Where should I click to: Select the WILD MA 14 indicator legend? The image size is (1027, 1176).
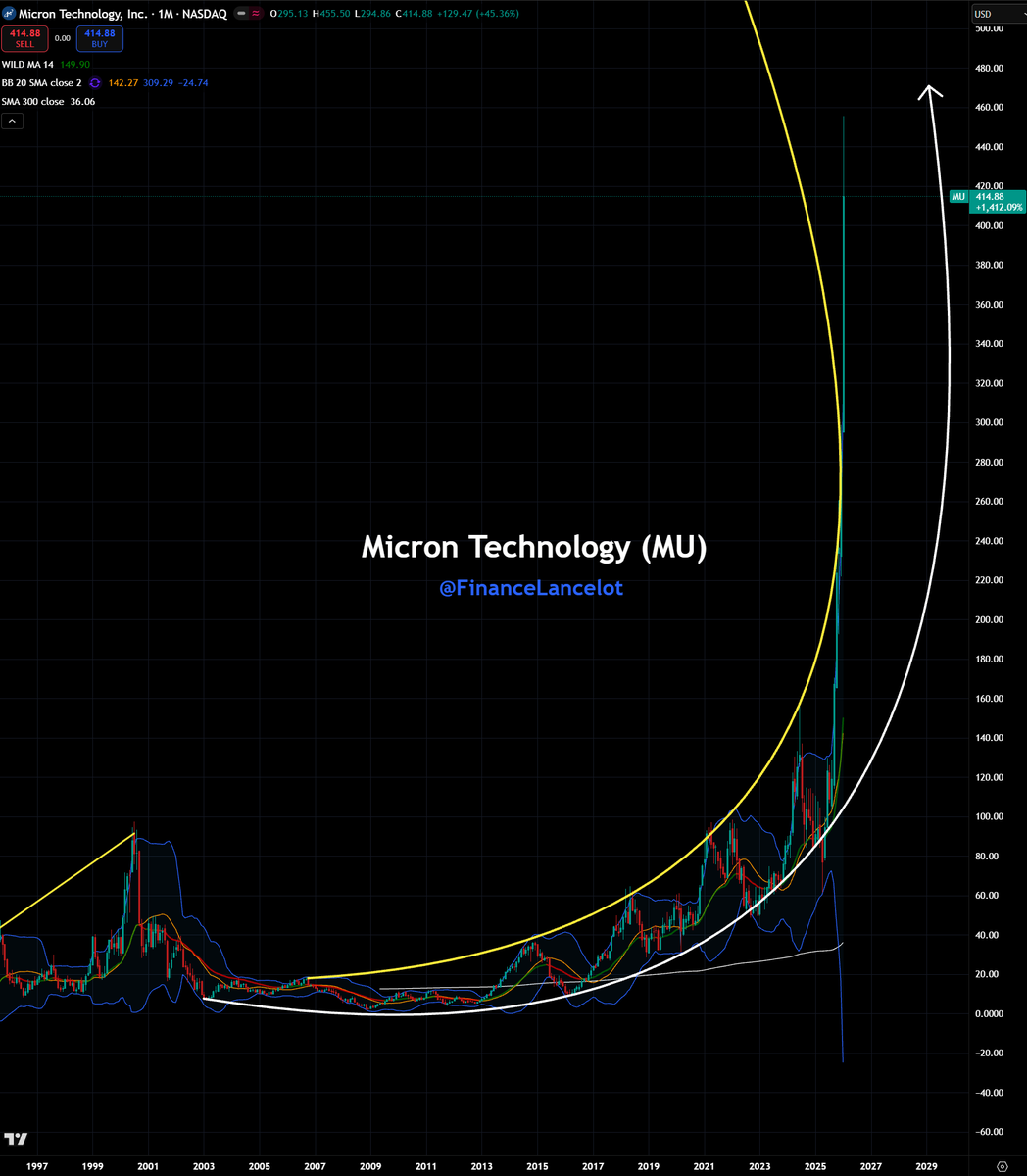click(x=27, y=64)
